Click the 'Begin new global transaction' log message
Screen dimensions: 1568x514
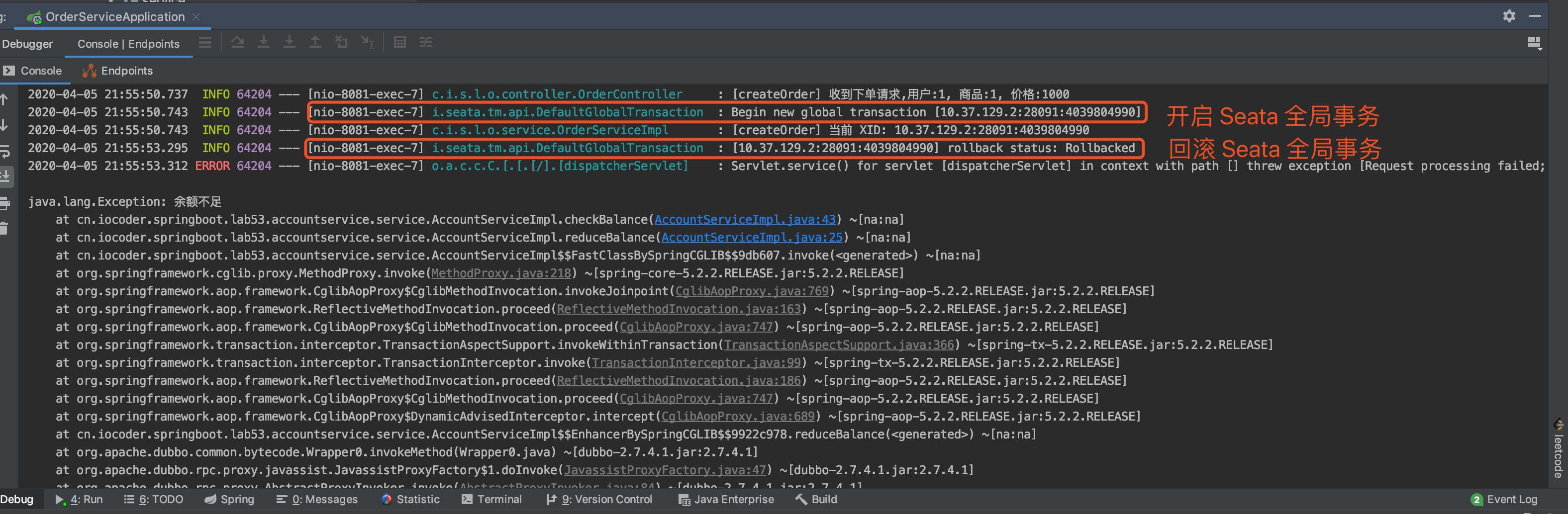tap(936, 112)
